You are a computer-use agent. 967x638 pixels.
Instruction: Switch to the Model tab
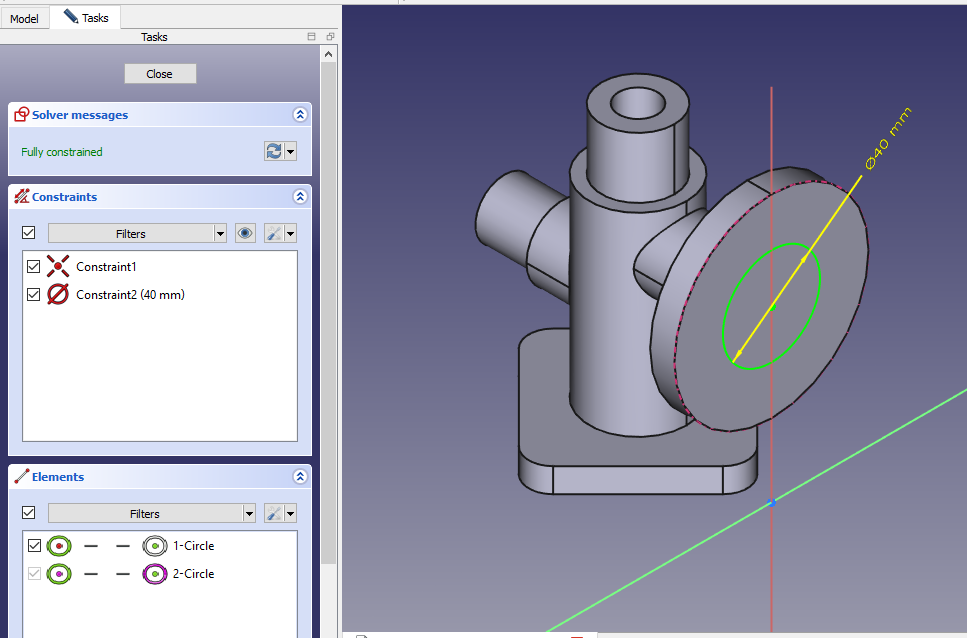pos(24,18)
